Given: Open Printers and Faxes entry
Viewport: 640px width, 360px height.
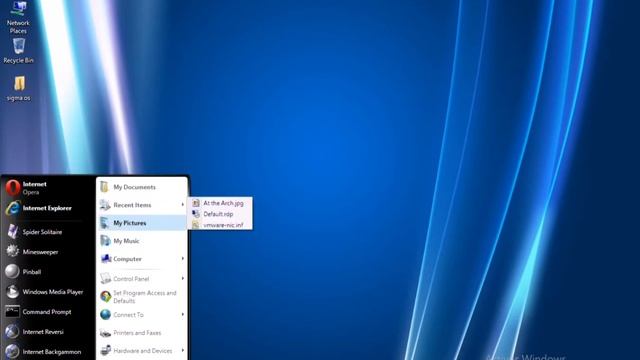Looking at the screenshot, I should 142,333.
